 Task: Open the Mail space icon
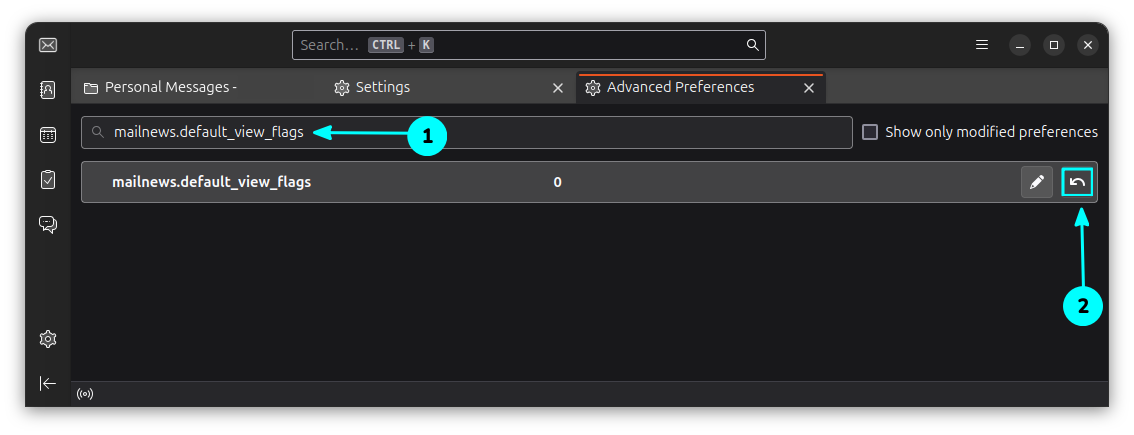pos(47,45)
